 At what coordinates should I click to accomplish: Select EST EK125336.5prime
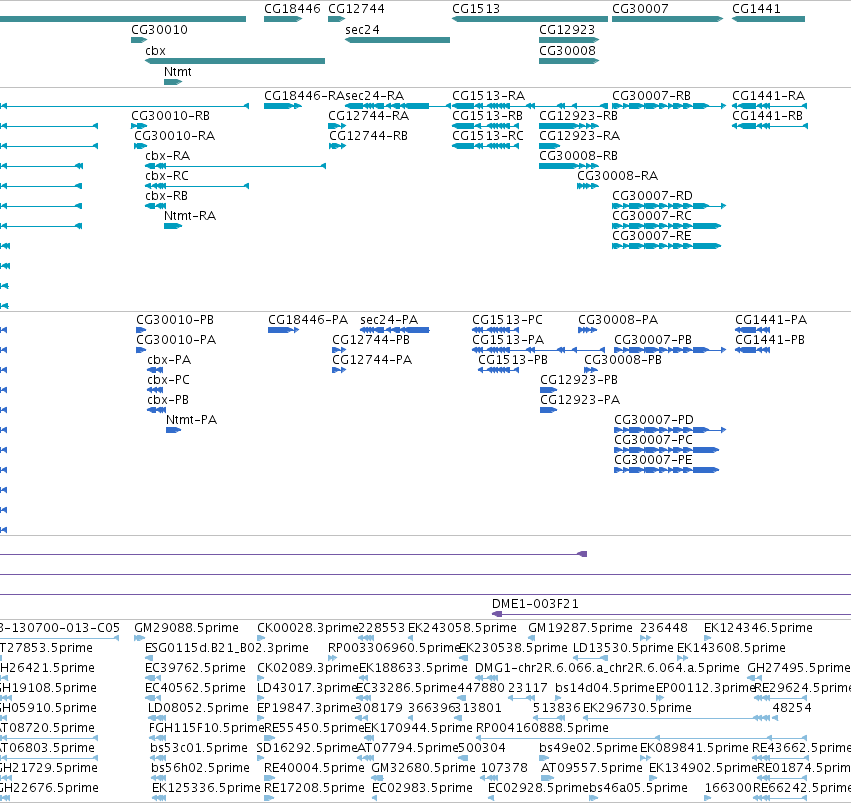tap(206, 788)
